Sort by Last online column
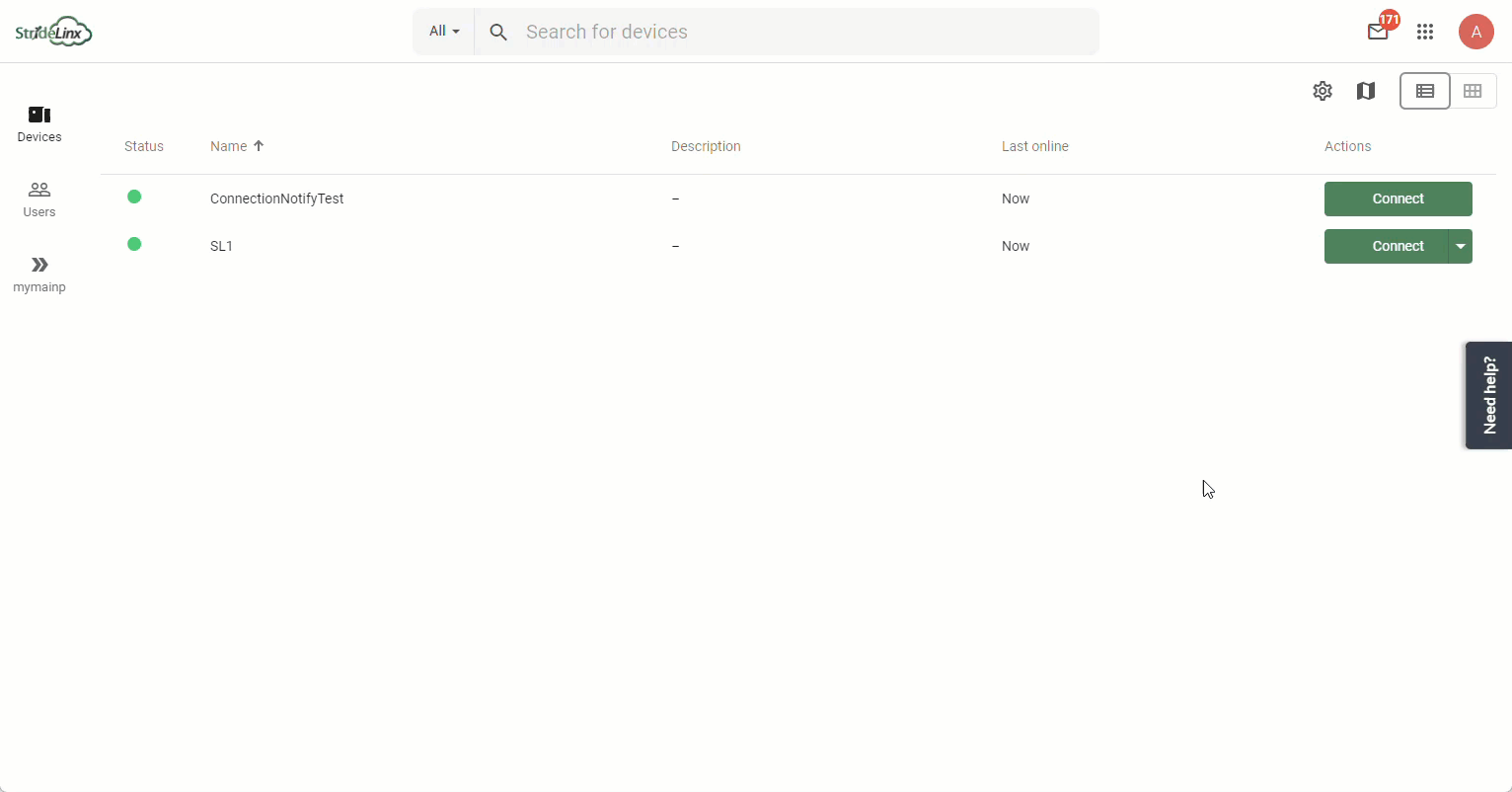The width and height of the screenshot is (1512, 792). tap(1035, 146)
